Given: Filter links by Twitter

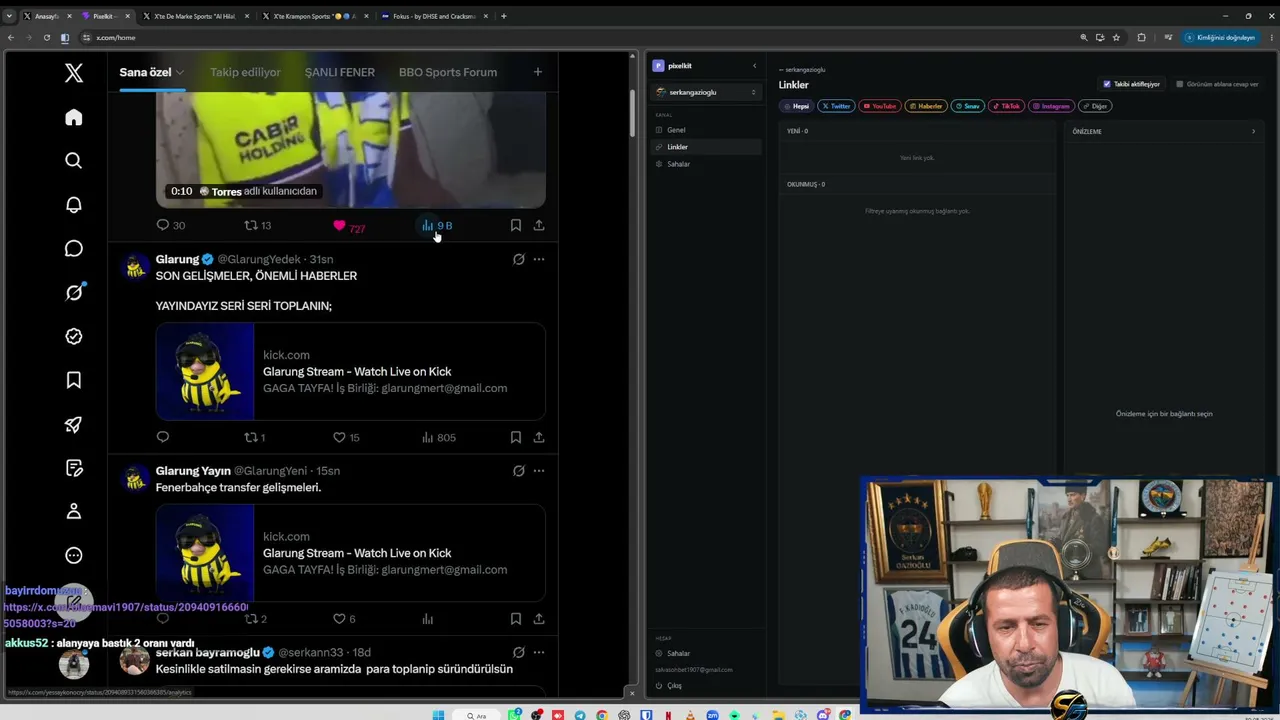Looking at the screenshot, I should point(836,106).
